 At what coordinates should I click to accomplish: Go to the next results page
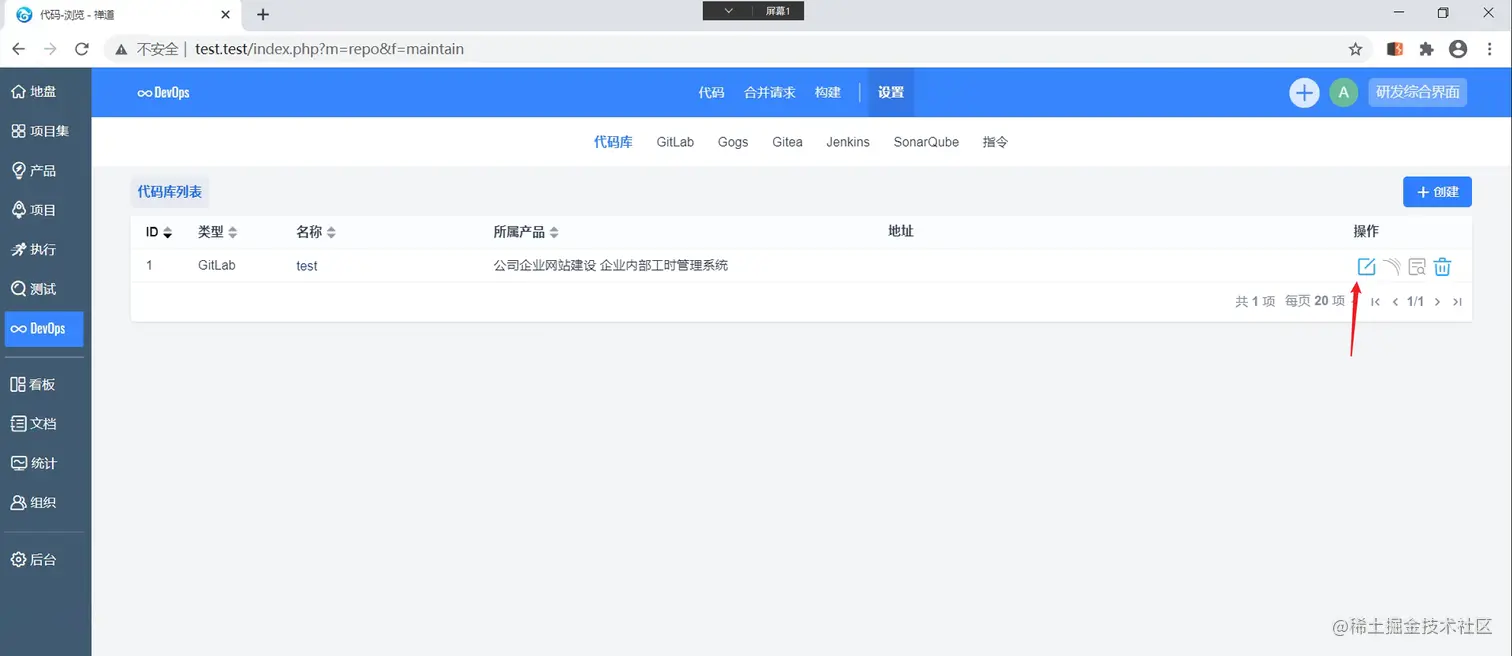1437,302
